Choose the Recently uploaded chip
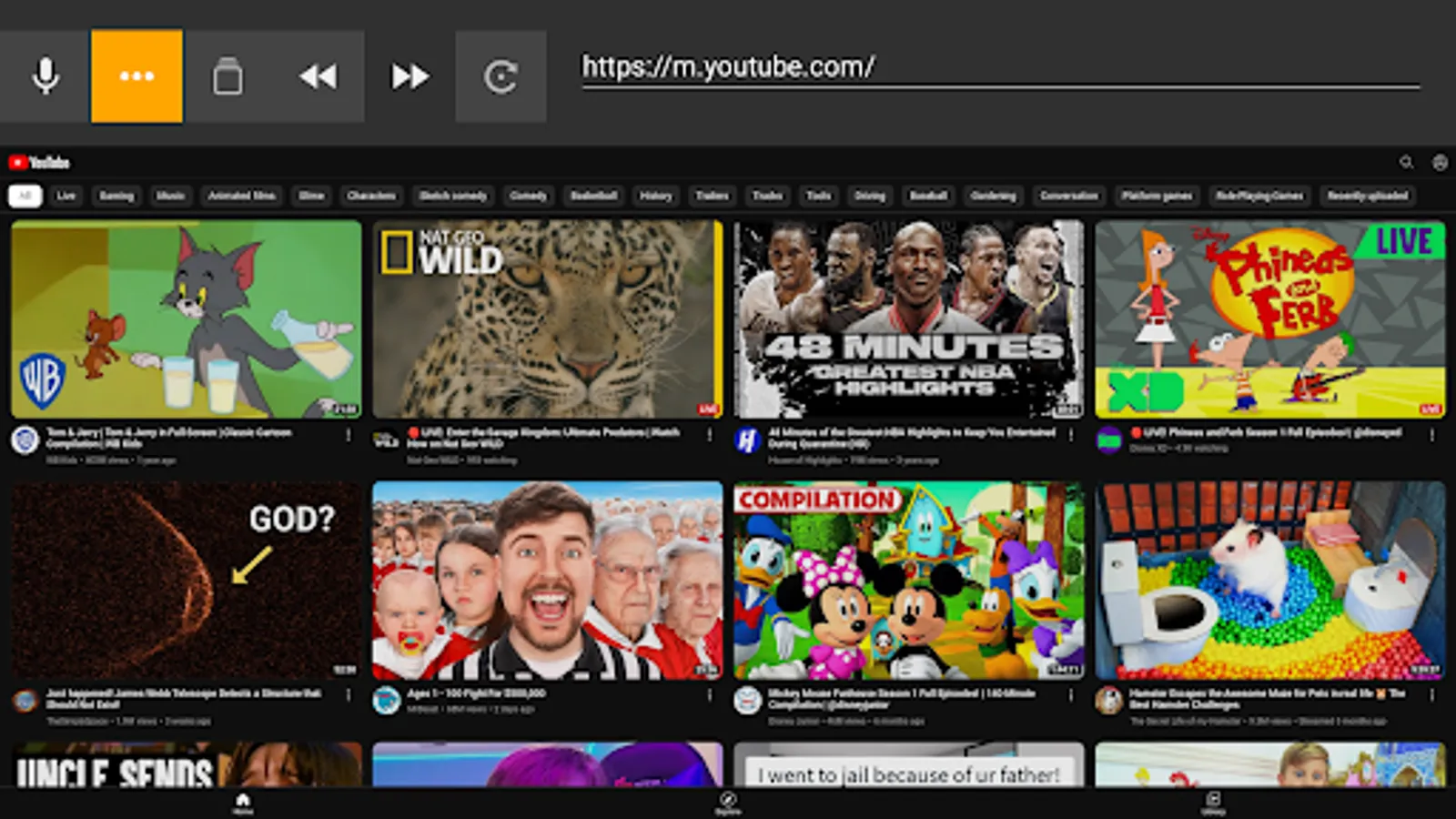Screen dimensions: 1456x819 pyautogui.click(x=1368, y=196)
